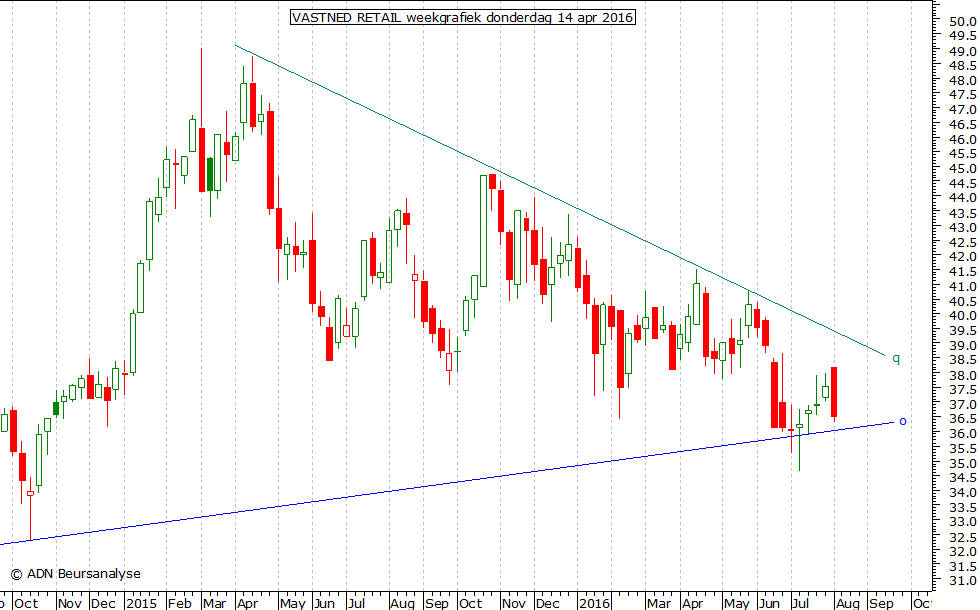The width and height of the screenshot is (980, 610).
Task: Click the 32.0 price axis label
Action: click(963, 551)
